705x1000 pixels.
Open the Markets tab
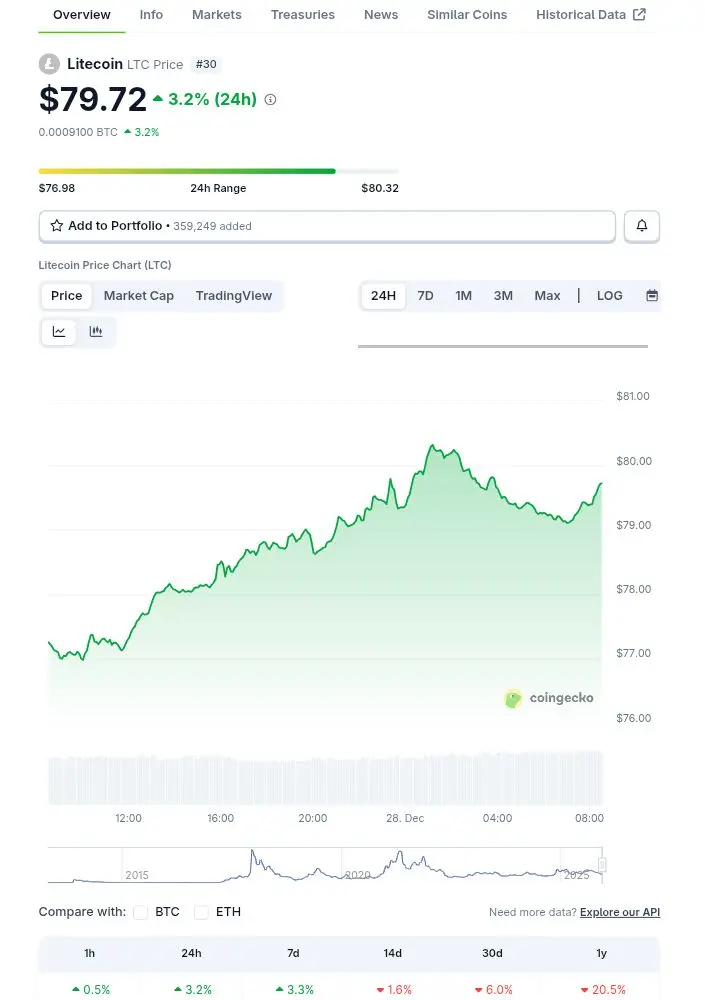point(217,15)
